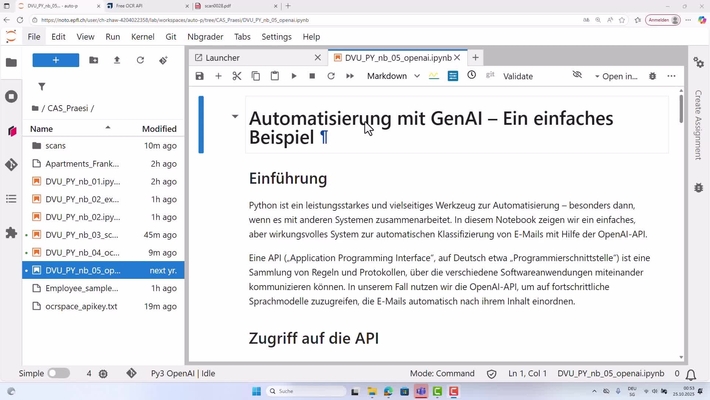Open the scans folder
This screenshot has width=710, height=400.
56,146
